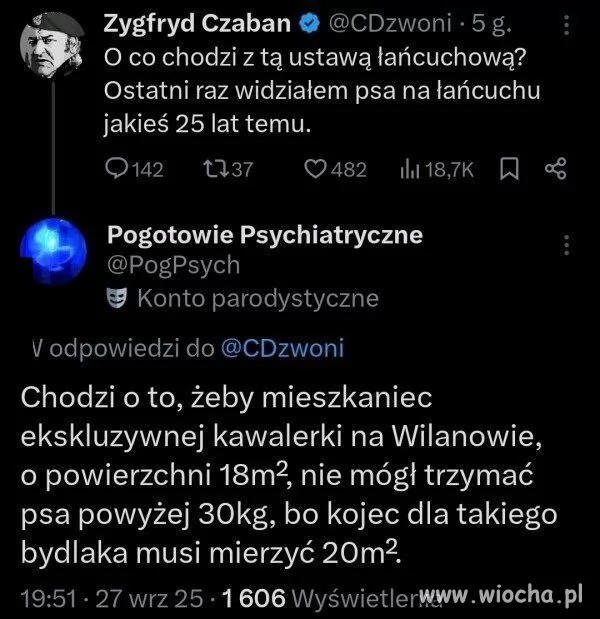Bookmark Zygfryd Czaban's tweet
Viewport: 600px width, 619px height.
click(508, 171)
